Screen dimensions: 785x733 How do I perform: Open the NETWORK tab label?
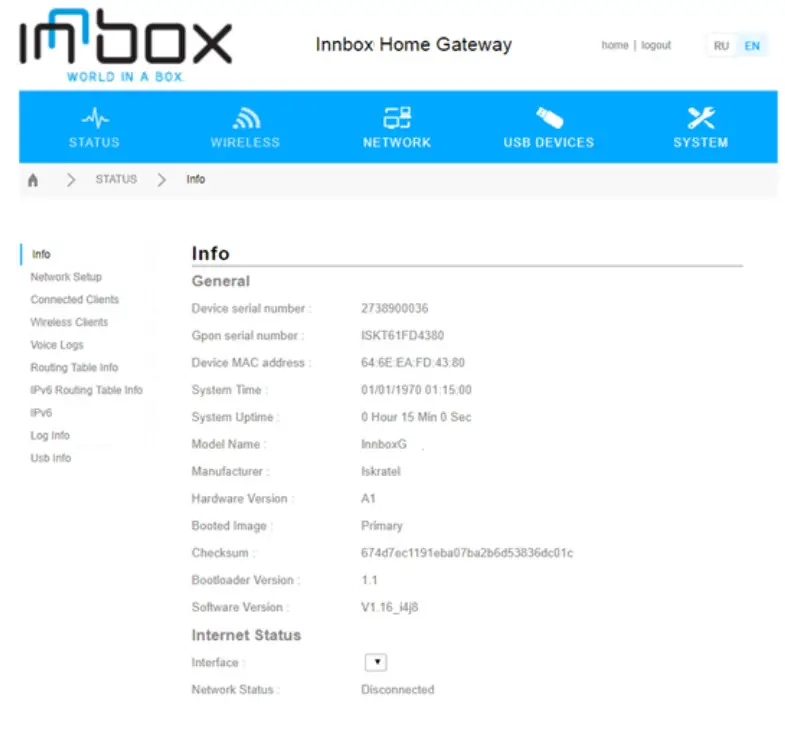pos(397,143)
